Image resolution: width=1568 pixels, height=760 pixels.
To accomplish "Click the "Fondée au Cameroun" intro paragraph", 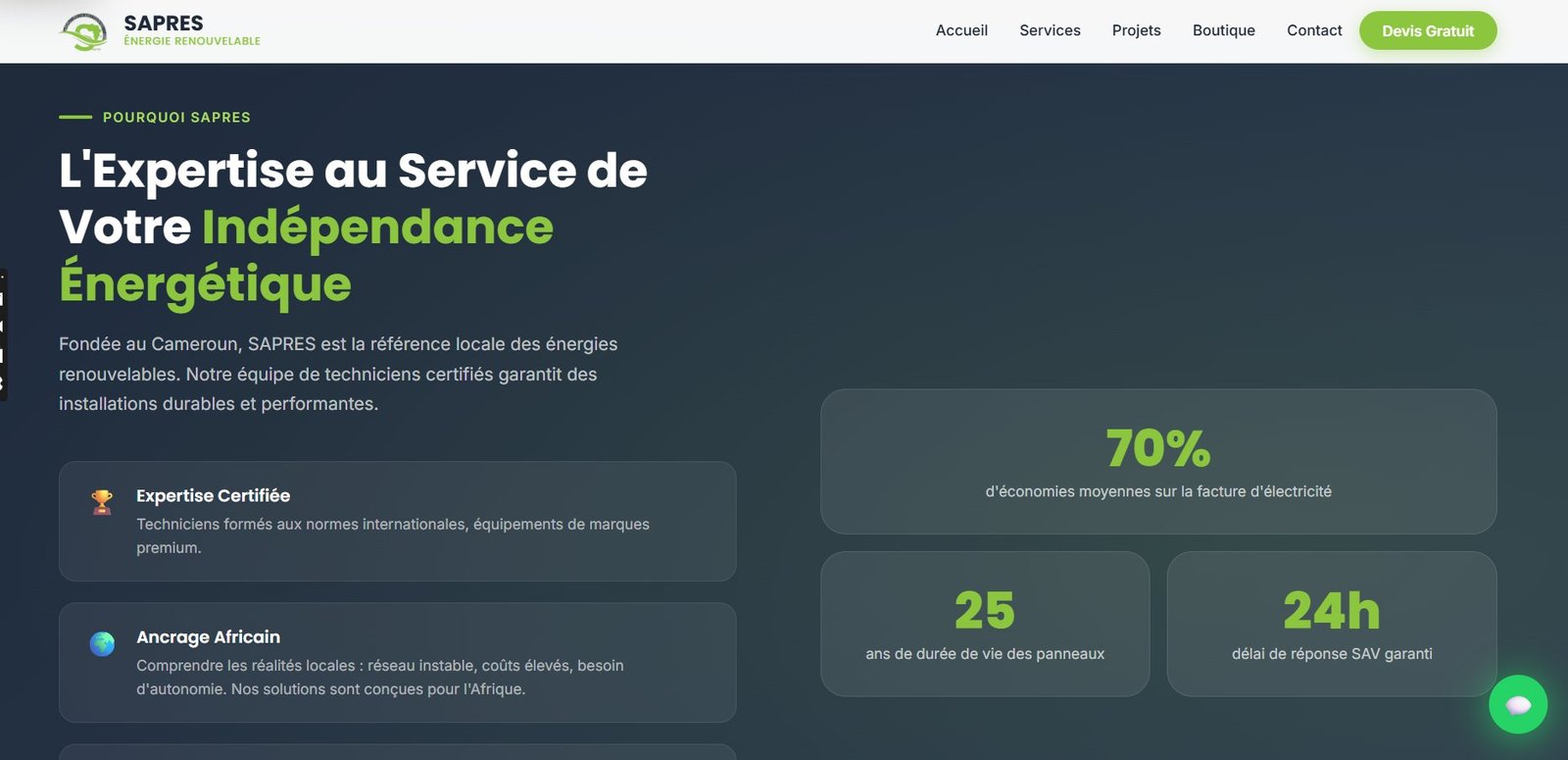I will click(x=338, y=374).
